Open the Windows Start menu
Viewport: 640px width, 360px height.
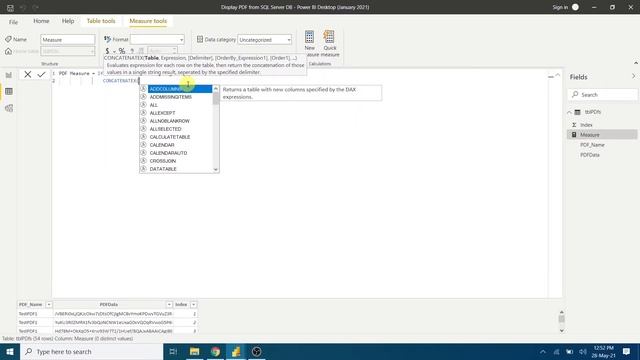(x=10, y=351)
